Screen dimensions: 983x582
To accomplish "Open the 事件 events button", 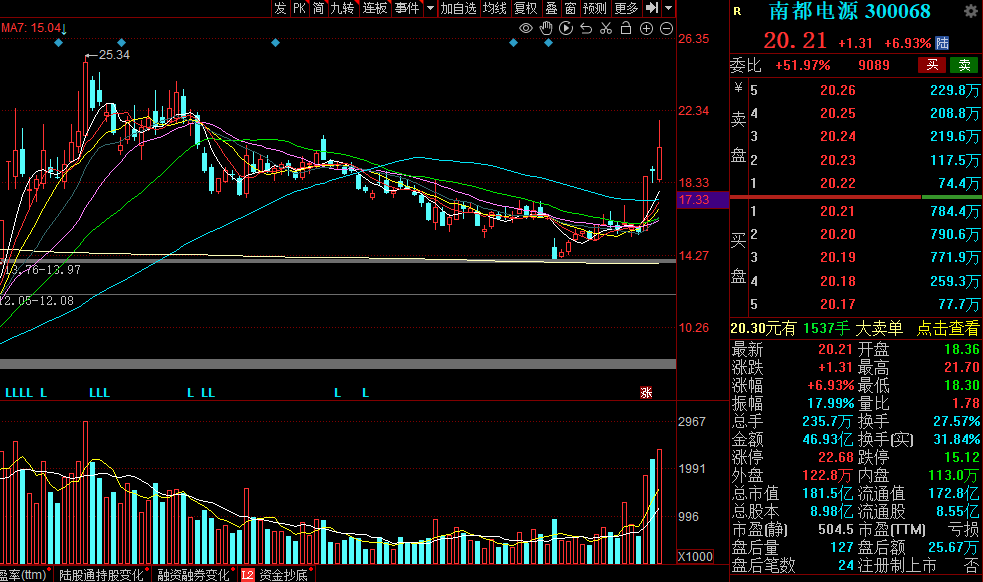I will click(x=407, y=8).
